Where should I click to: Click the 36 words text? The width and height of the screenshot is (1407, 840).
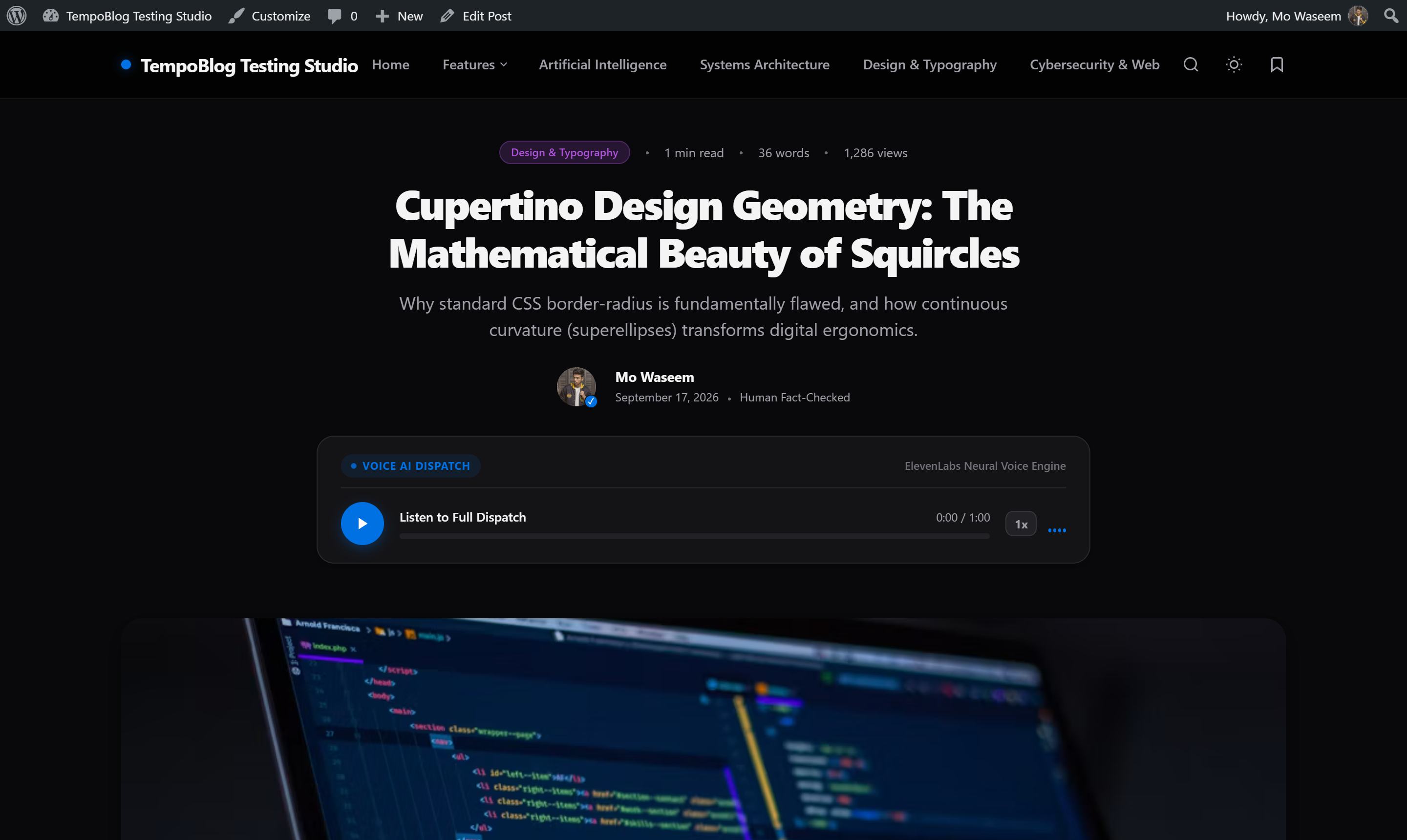(784, 153)
